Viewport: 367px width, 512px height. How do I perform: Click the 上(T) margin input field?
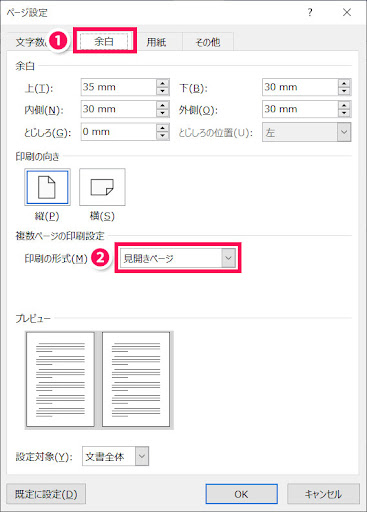click(x=119, y=87)
